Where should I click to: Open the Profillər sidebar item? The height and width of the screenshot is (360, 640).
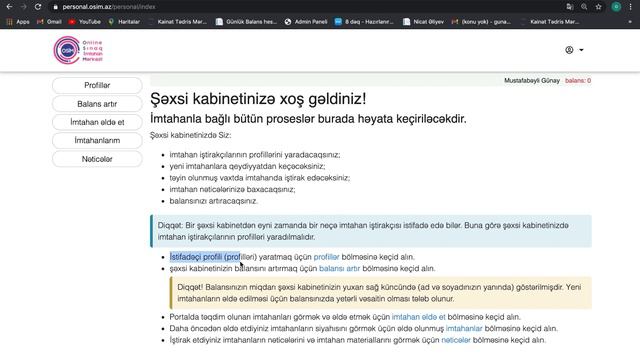(97, 85)
